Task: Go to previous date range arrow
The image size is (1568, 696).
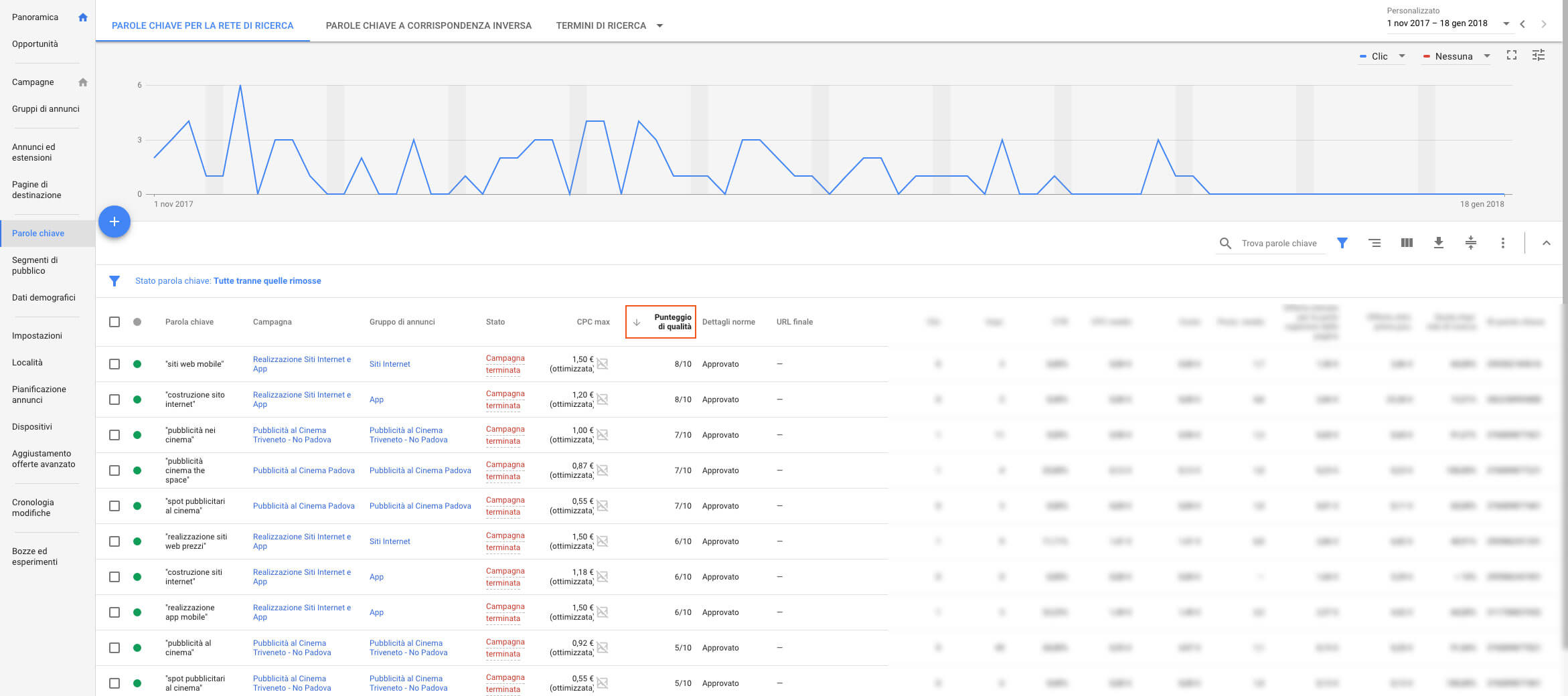Action: [1522, 24]
